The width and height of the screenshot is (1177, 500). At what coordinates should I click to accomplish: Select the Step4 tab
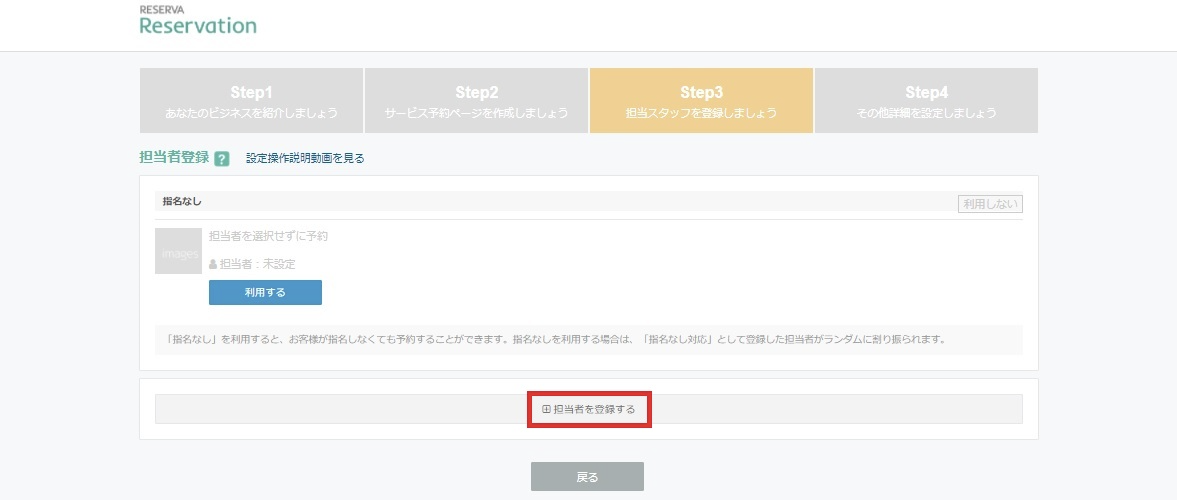926,101
